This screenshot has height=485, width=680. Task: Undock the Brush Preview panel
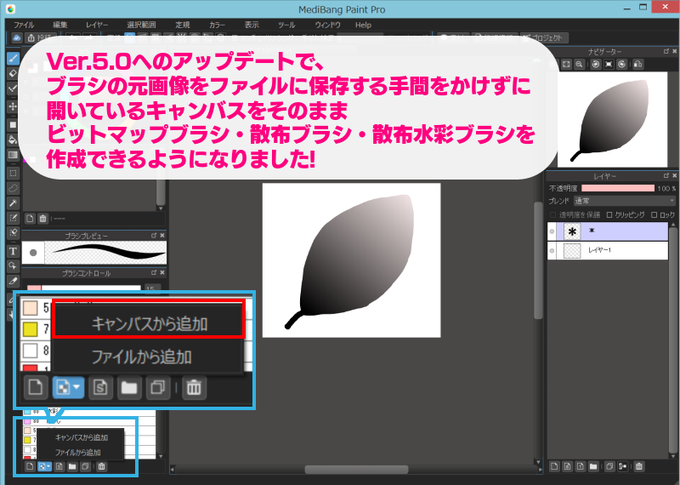click(x=154, y=235)
